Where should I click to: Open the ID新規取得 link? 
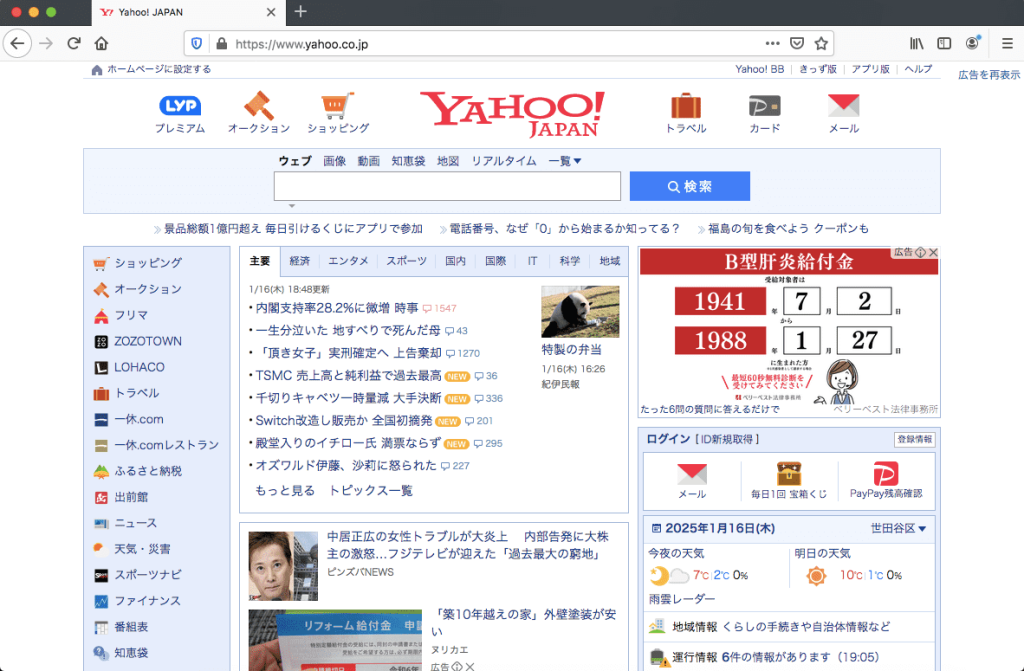tap(726, 439)
